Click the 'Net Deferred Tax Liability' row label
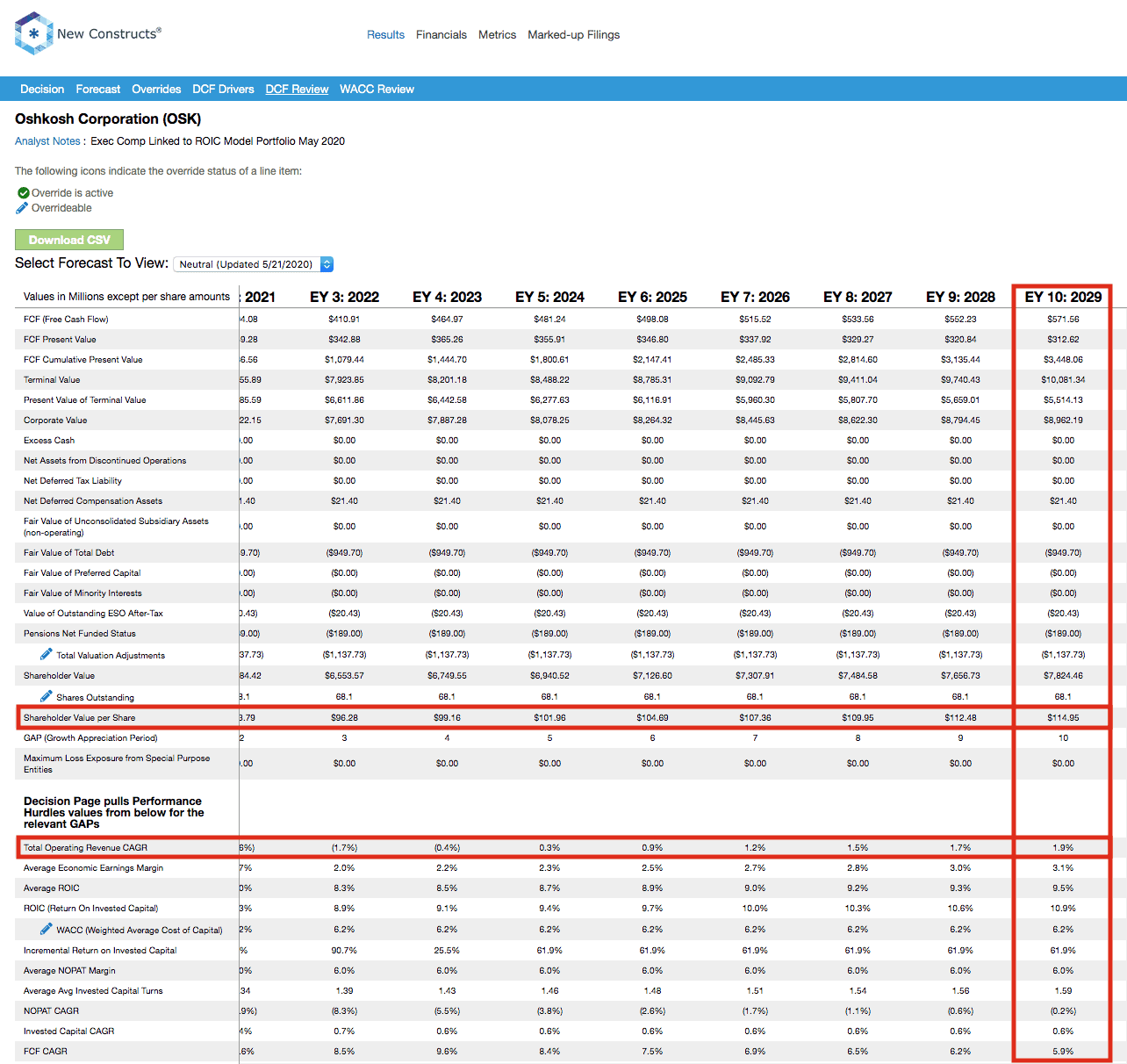The image size is (1127, 1064). point(73,481)
